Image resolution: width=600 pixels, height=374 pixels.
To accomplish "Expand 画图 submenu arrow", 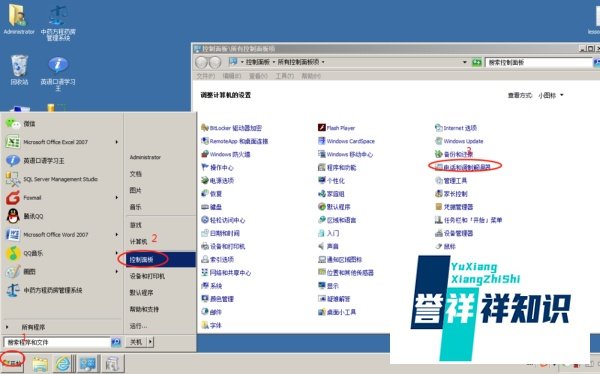I will [117, 271].
